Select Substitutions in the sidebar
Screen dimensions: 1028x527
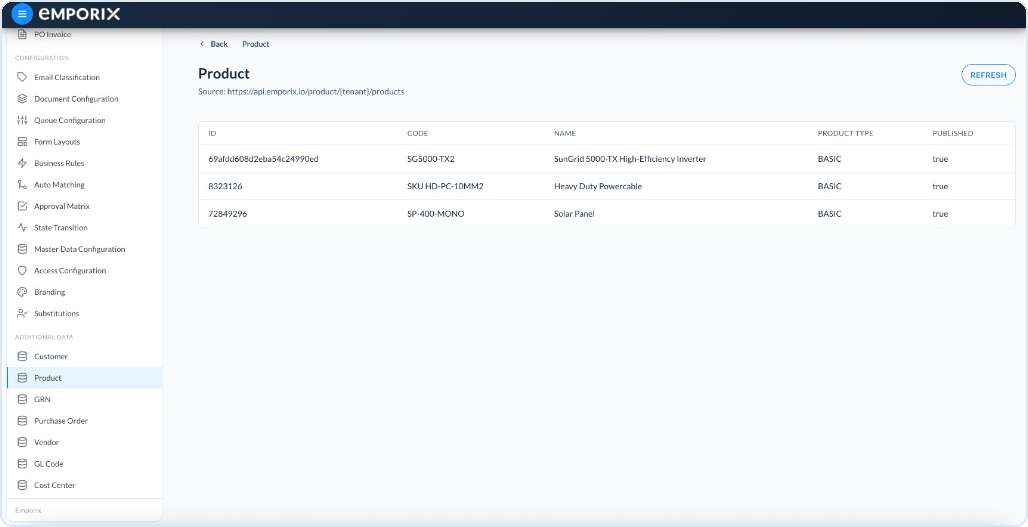click(85, 313)
